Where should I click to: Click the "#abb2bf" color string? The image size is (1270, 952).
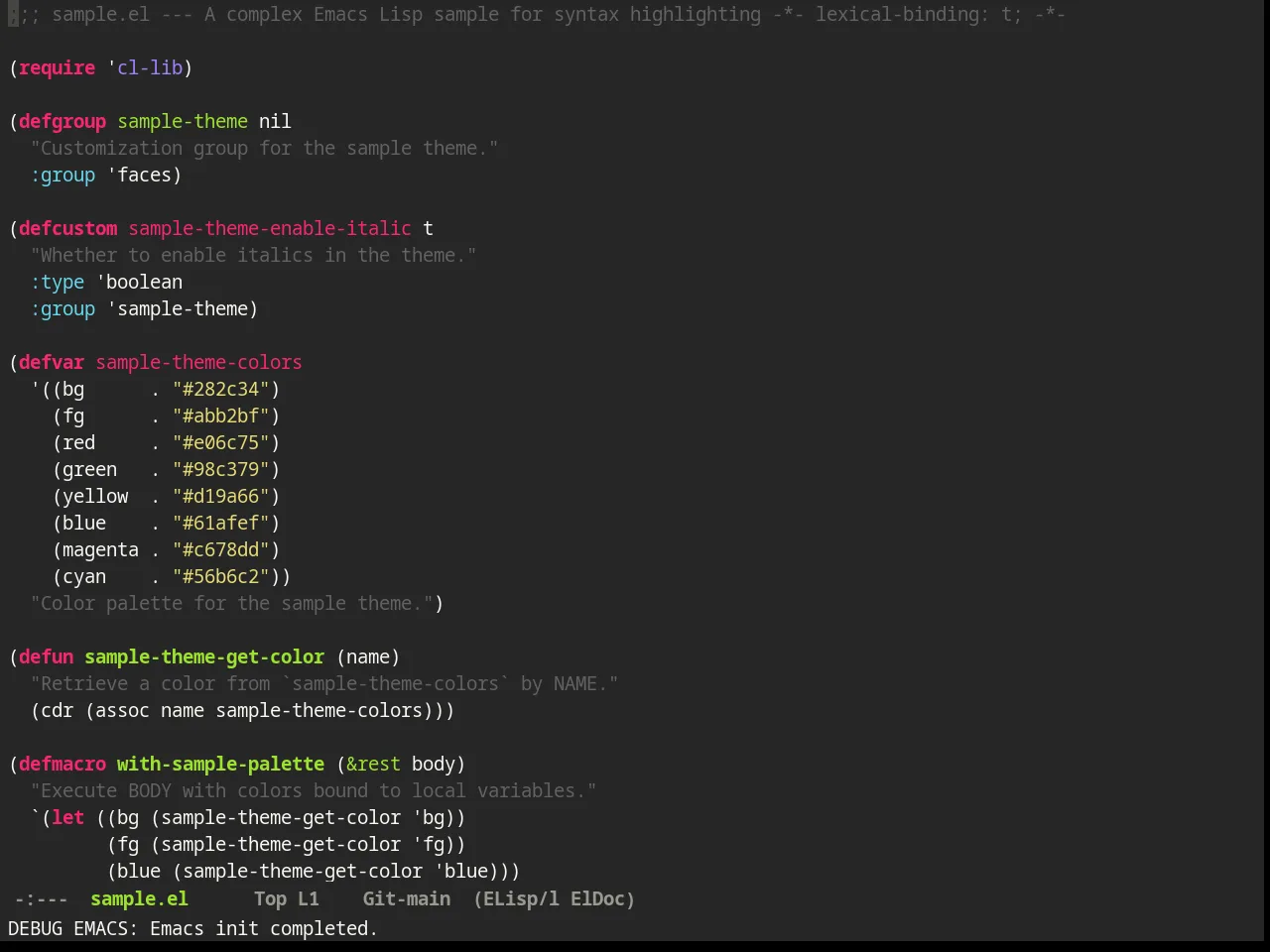221,416
